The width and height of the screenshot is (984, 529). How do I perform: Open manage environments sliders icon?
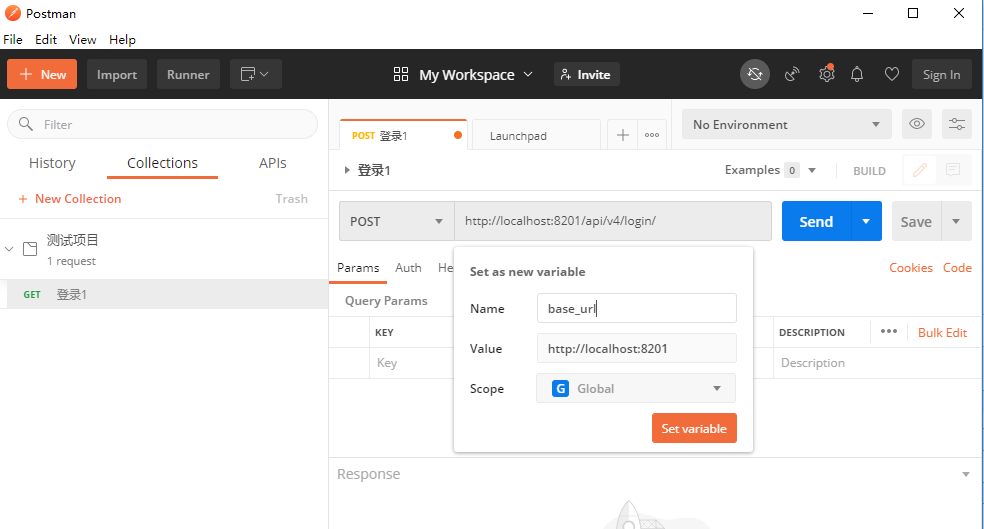tap(957, 124)
